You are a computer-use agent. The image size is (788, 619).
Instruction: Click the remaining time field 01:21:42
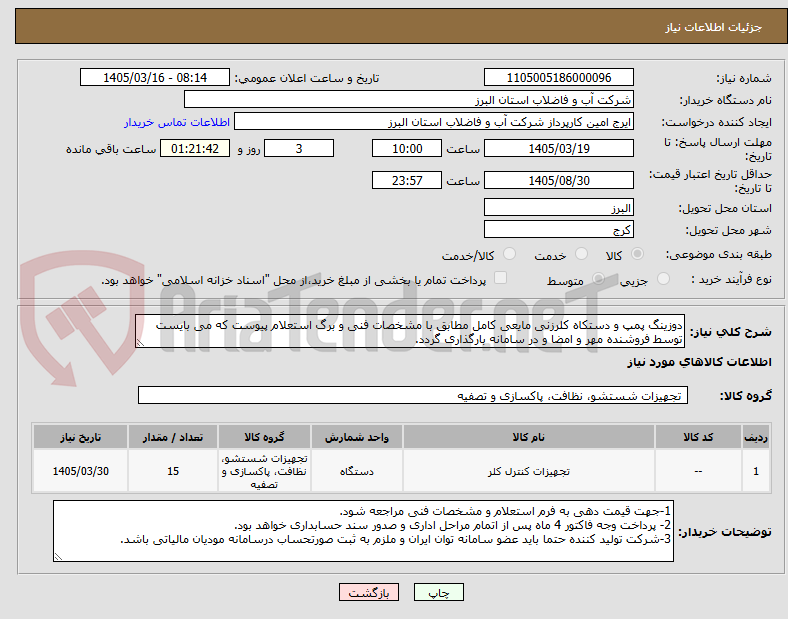click(195, 148)
